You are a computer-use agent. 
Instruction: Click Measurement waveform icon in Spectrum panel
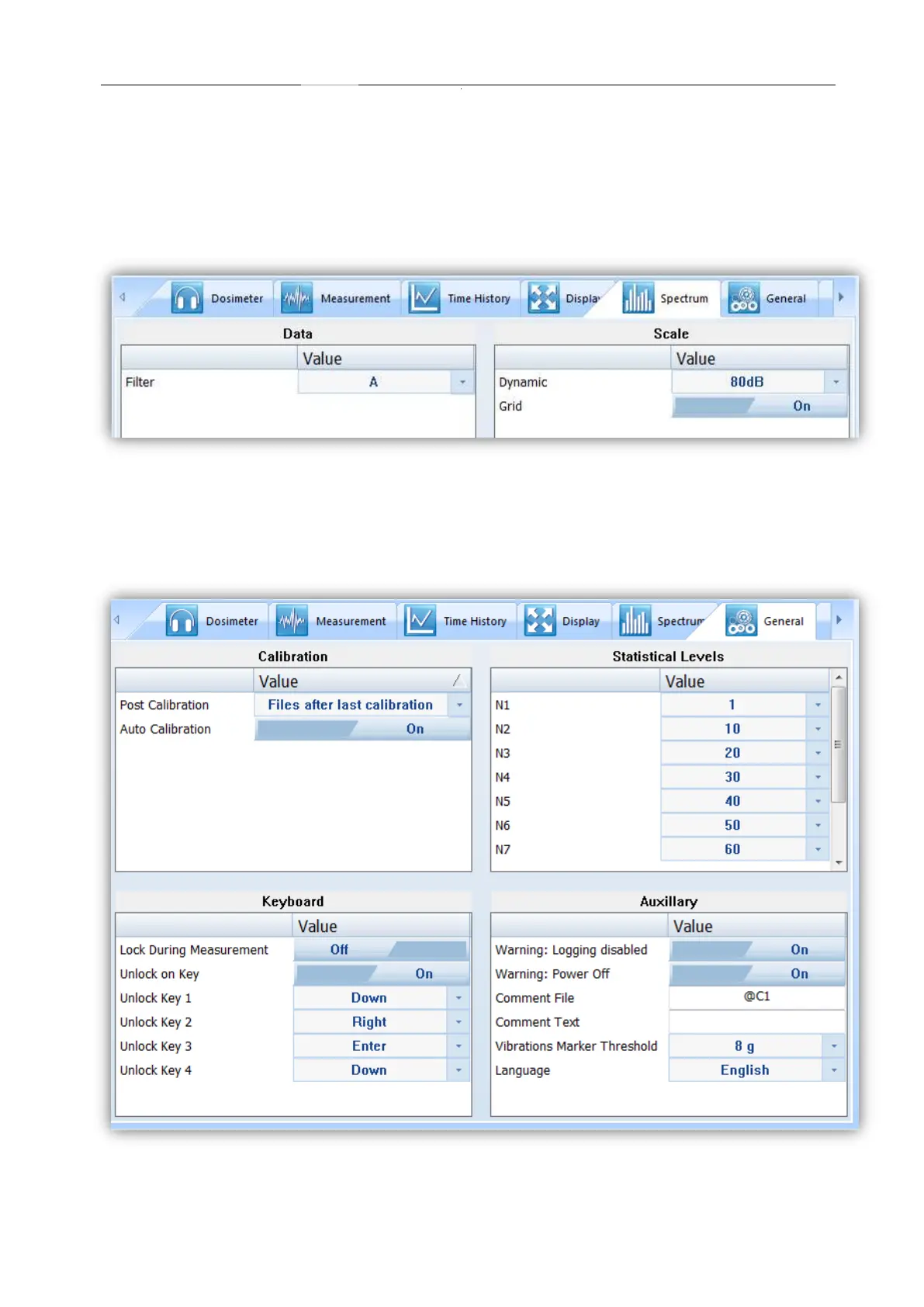pos(296,298)
